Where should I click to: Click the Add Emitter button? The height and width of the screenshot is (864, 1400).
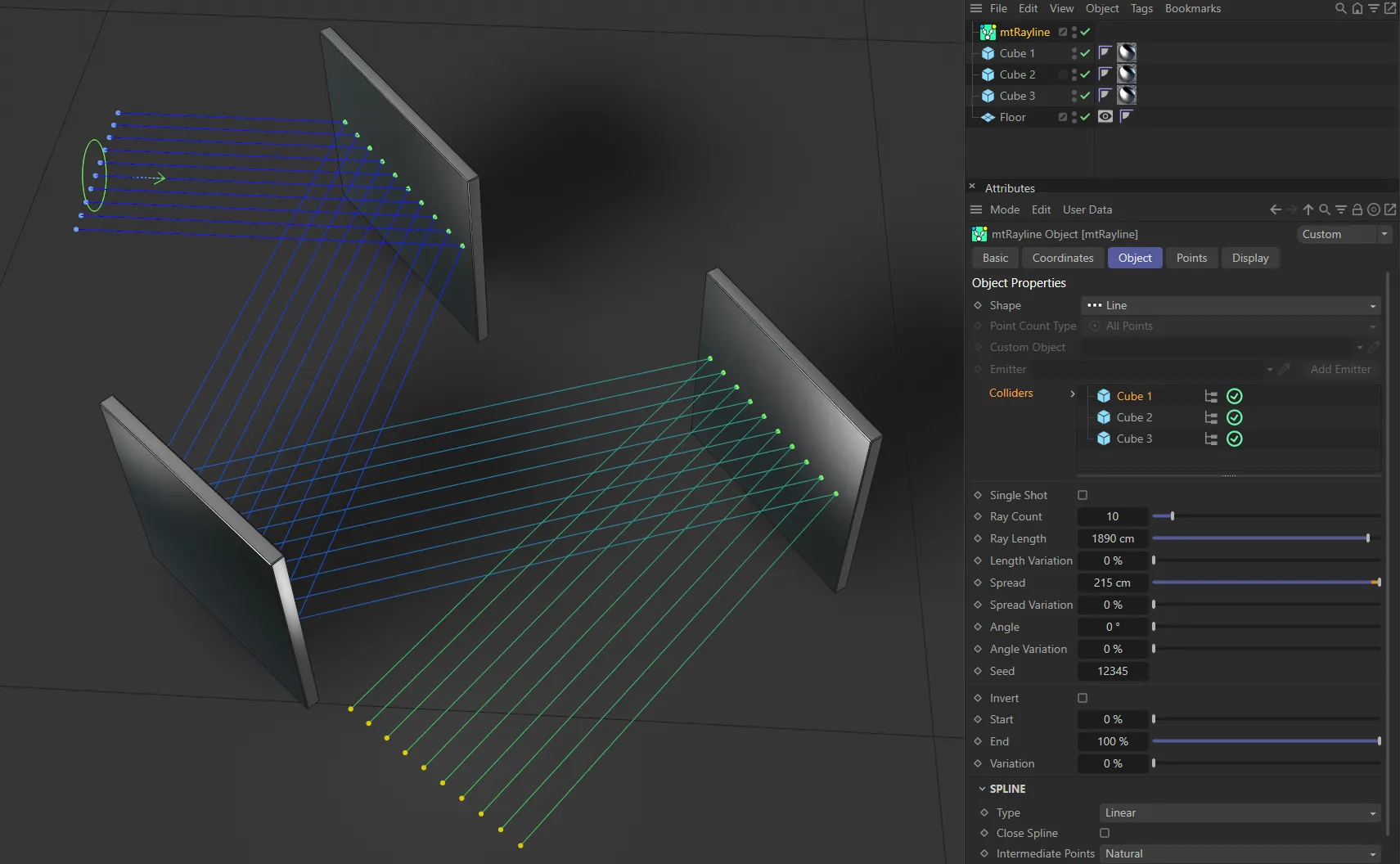click(x=1340, y=369)
